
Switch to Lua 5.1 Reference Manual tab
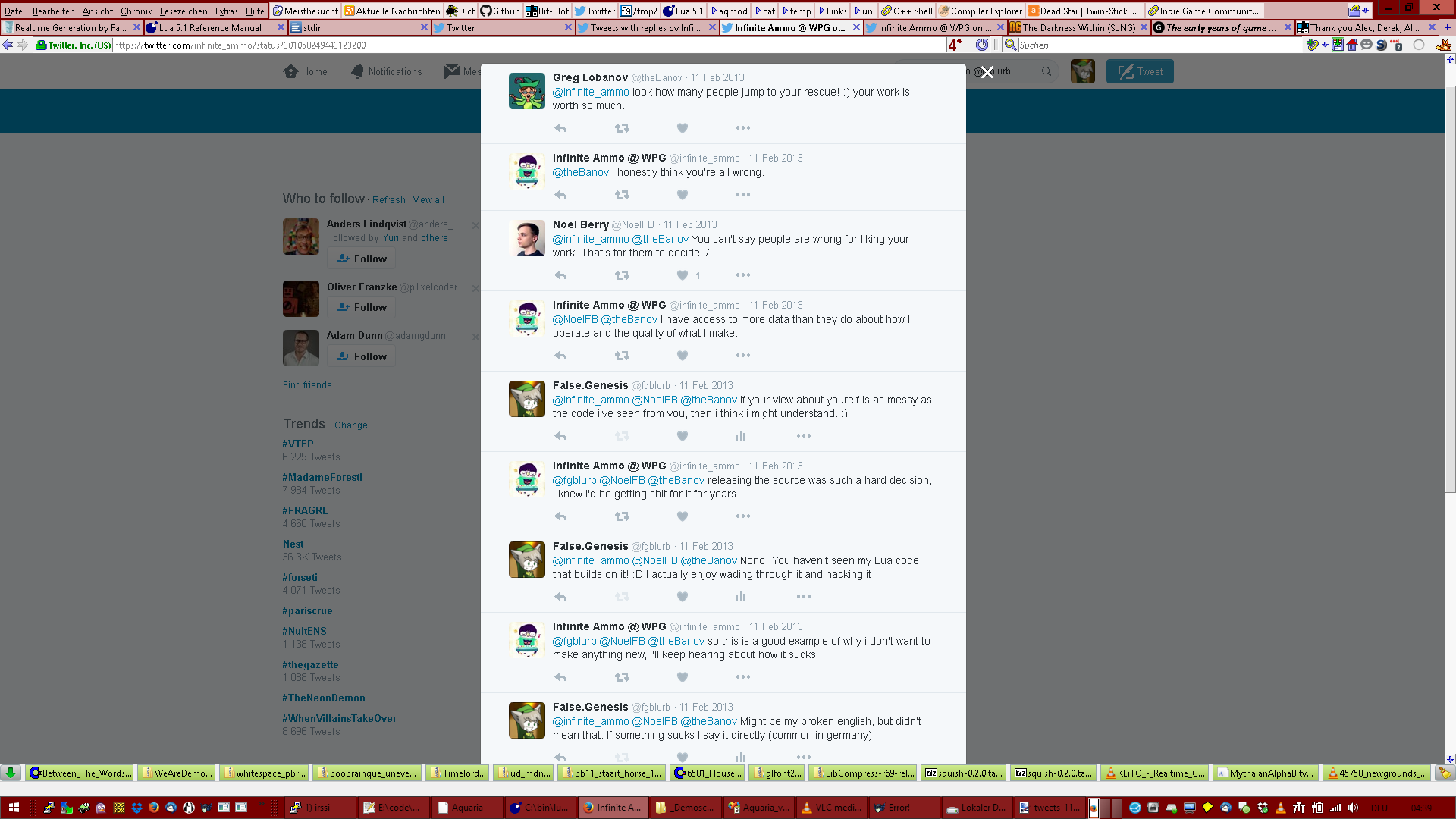click(210, 27)
